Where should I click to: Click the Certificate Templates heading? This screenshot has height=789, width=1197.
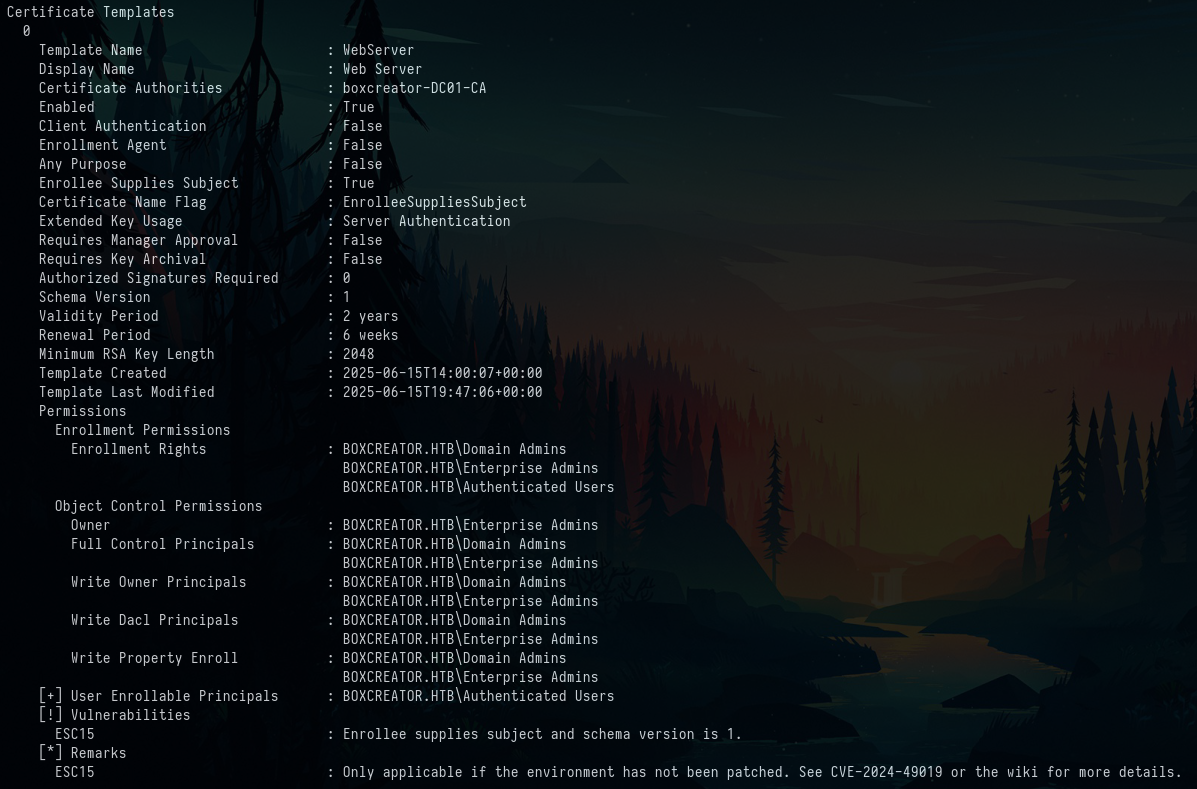(90, 12)
